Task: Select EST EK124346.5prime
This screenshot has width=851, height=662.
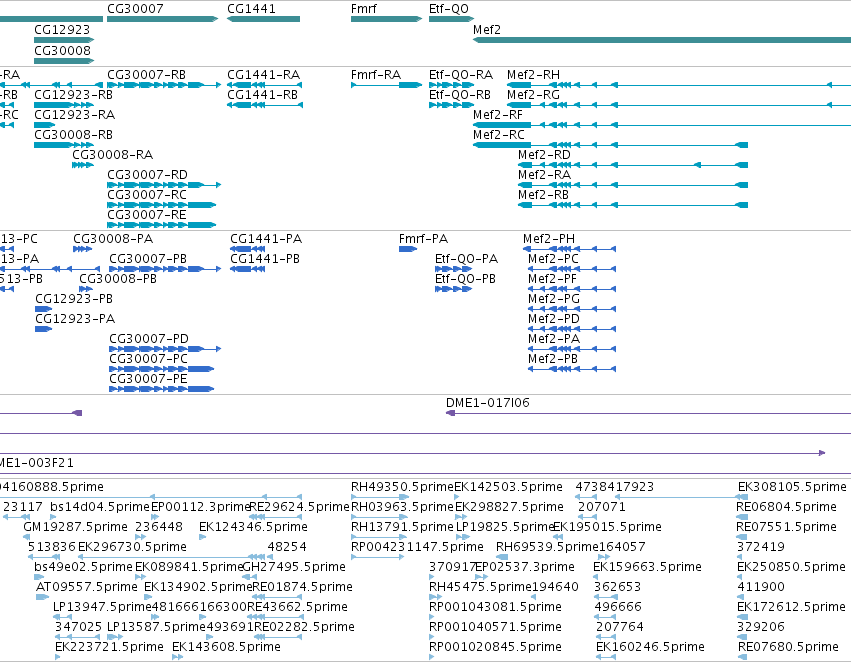Action: point(253,527)
